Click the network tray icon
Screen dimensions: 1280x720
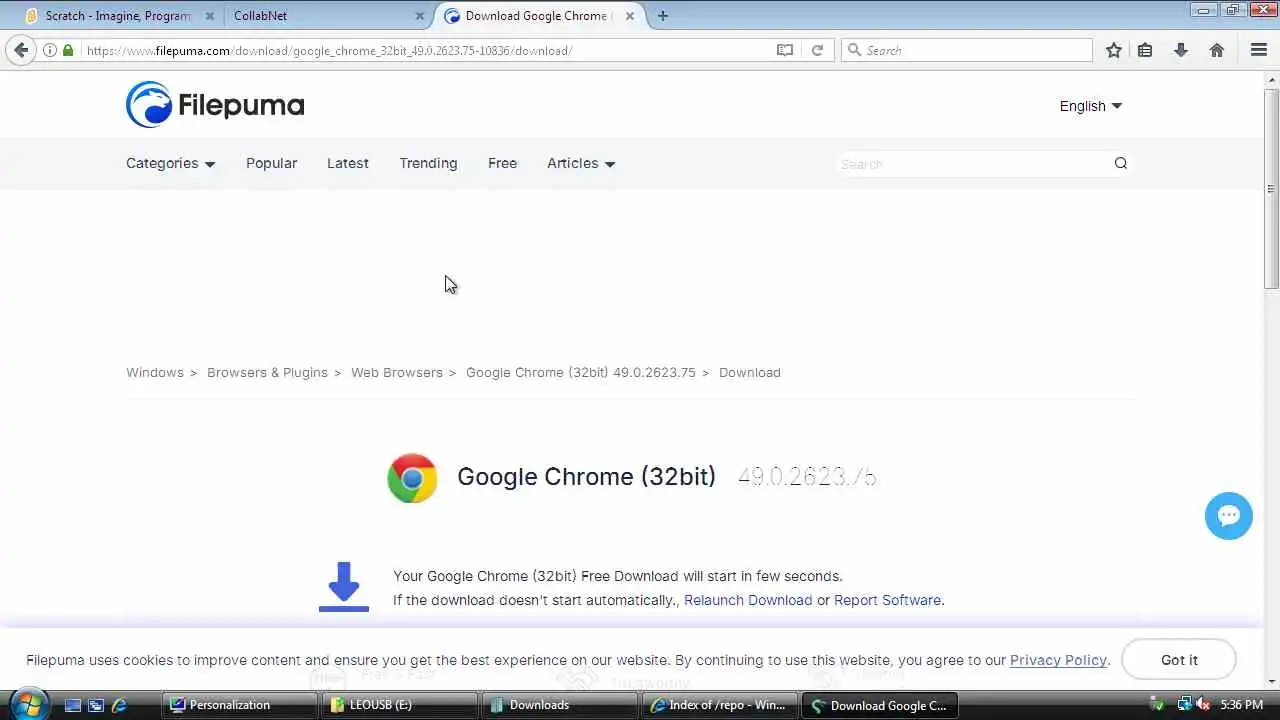(x=1184, y=705)
